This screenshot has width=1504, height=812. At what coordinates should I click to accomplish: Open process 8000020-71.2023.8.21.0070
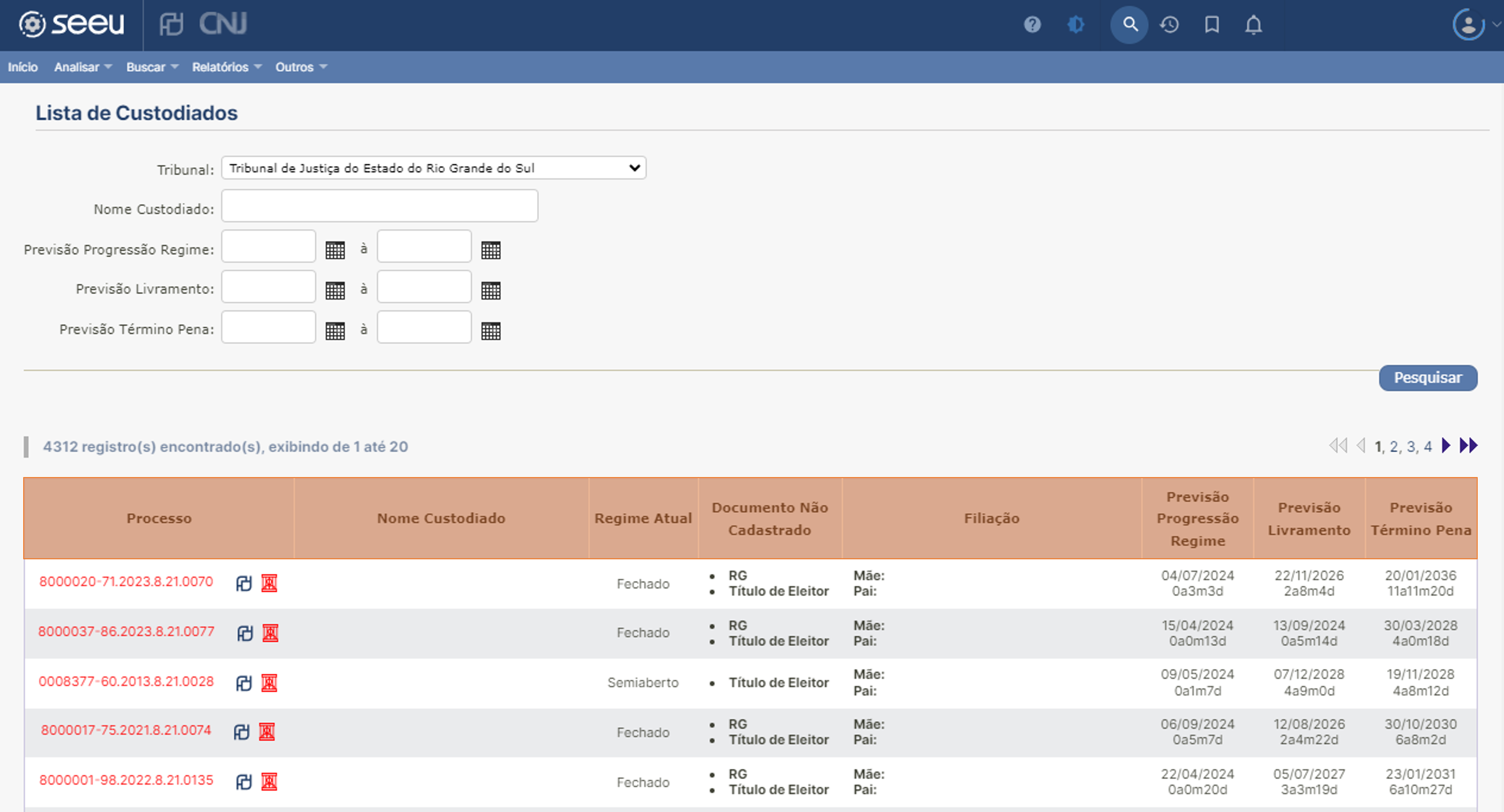[x=126, y=582]
